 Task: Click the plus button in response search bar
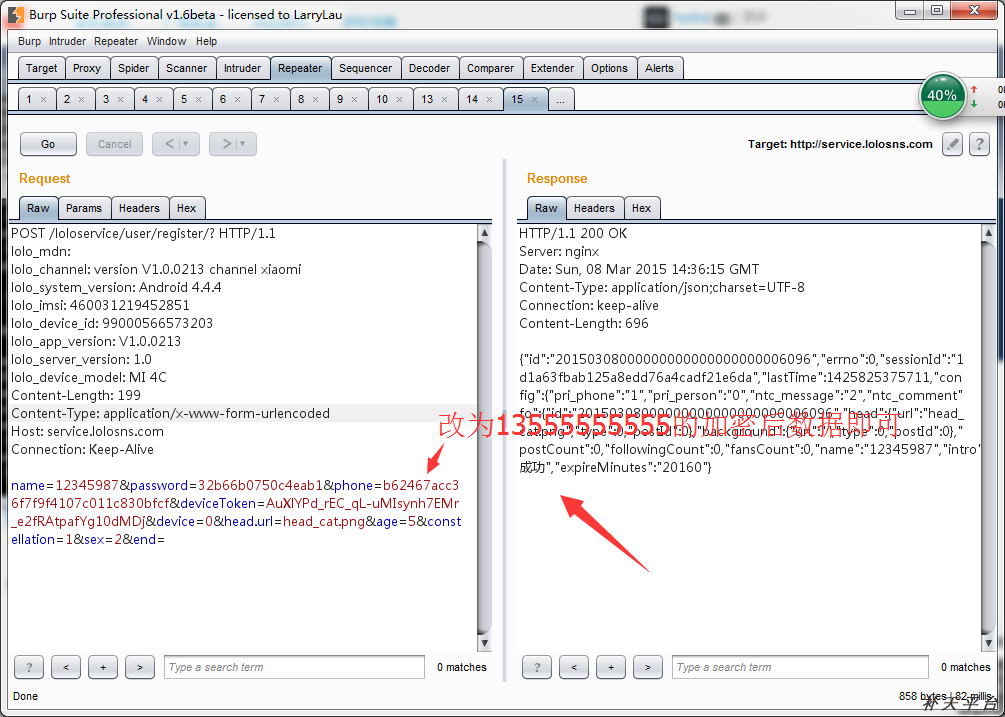(611, 667)
